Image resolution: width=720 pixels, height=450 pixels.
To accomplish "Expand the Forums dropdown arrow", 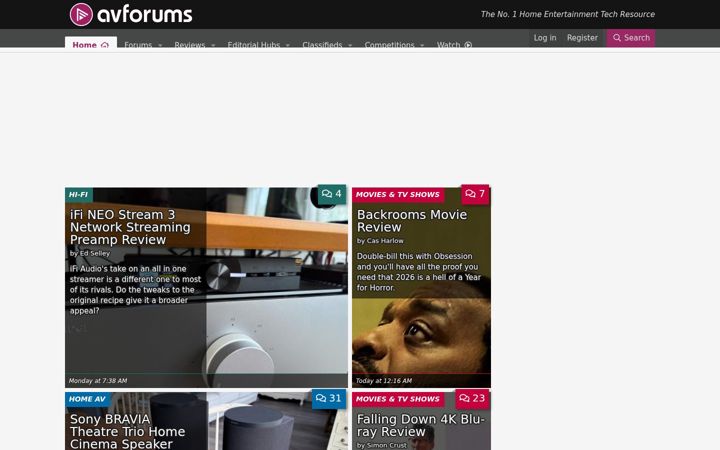I will tap(160, 45).
